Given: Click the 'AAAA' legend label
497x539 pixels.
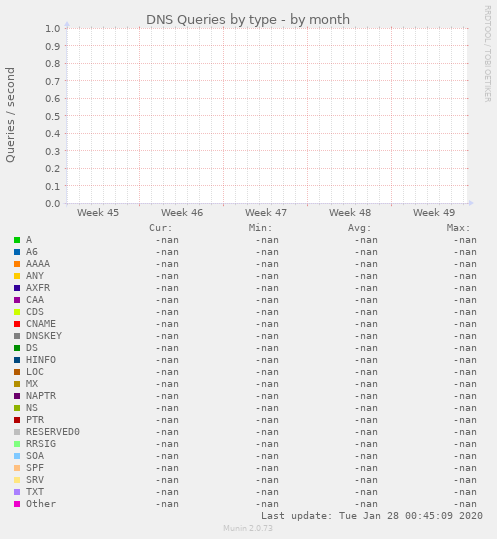Looking at the screenshot, I should pos(38,264).
